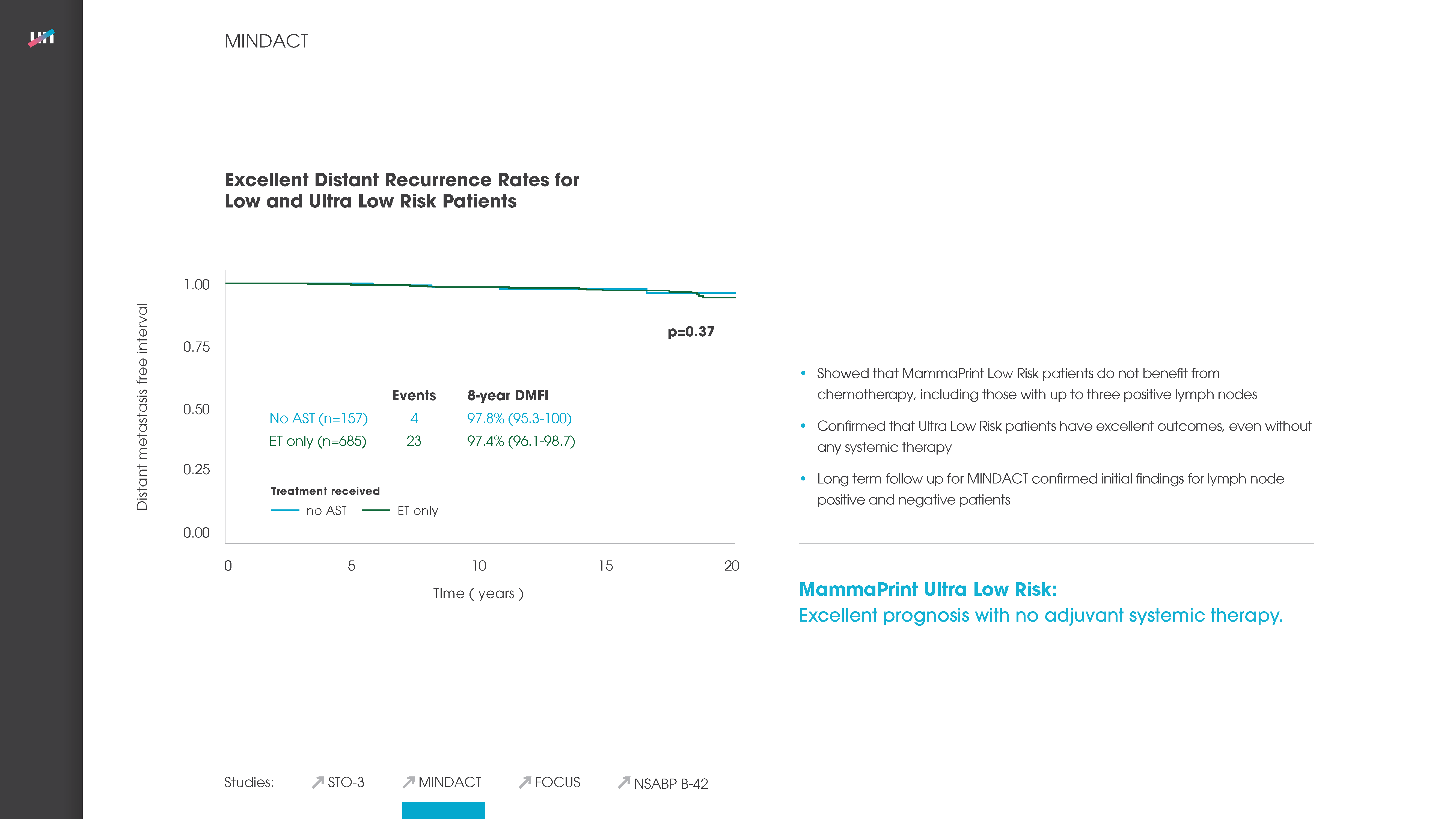
Task: Open the STO-3 study text link
Action: [x=346, y=782]
